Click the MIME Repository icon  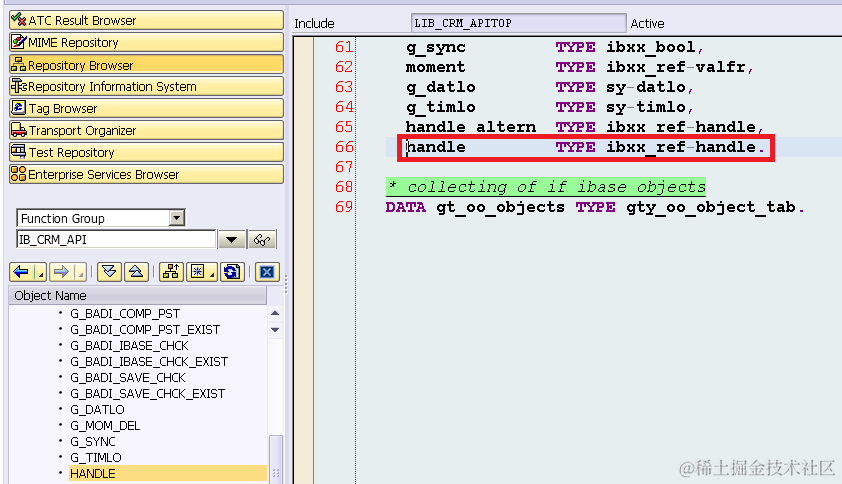19,41
